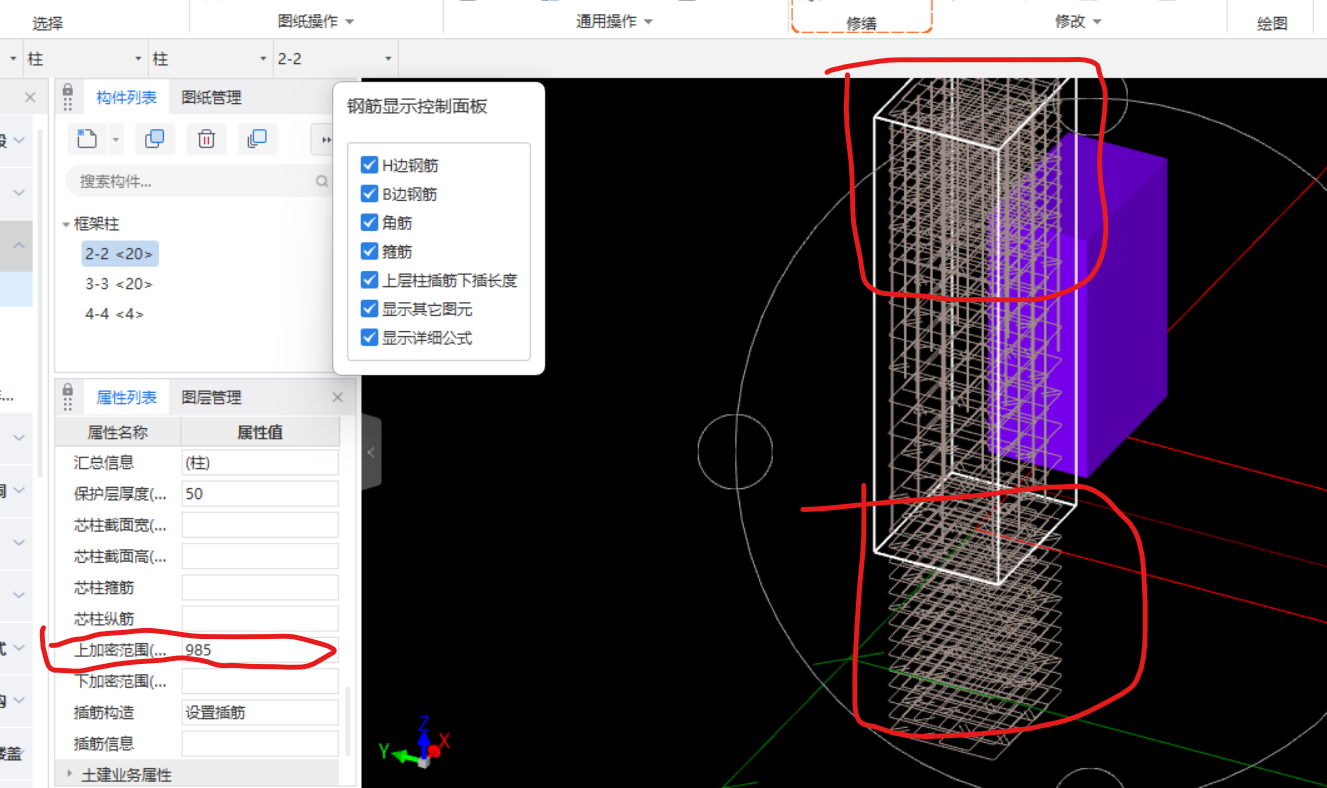Click the copy component icon
Image resolution: width=1327 pixels, height=788 pixels.
click(x=154, y=139)
